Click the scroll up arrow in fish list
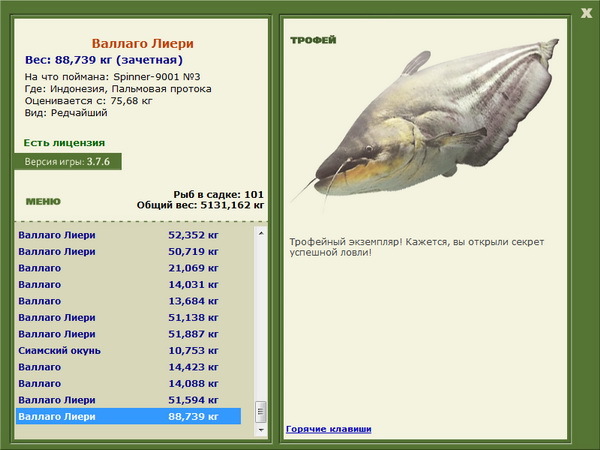Screen dimensions: 600x450 click(261, 233)
